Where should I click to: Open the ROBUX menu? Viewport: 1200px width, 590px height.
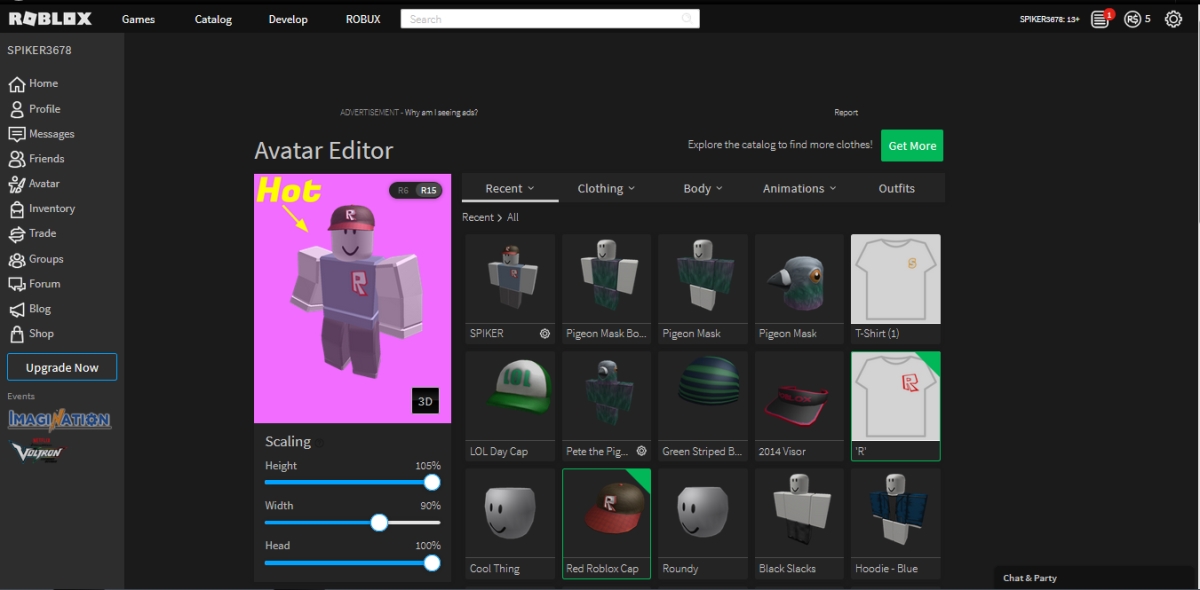click(x=363, y=19)
